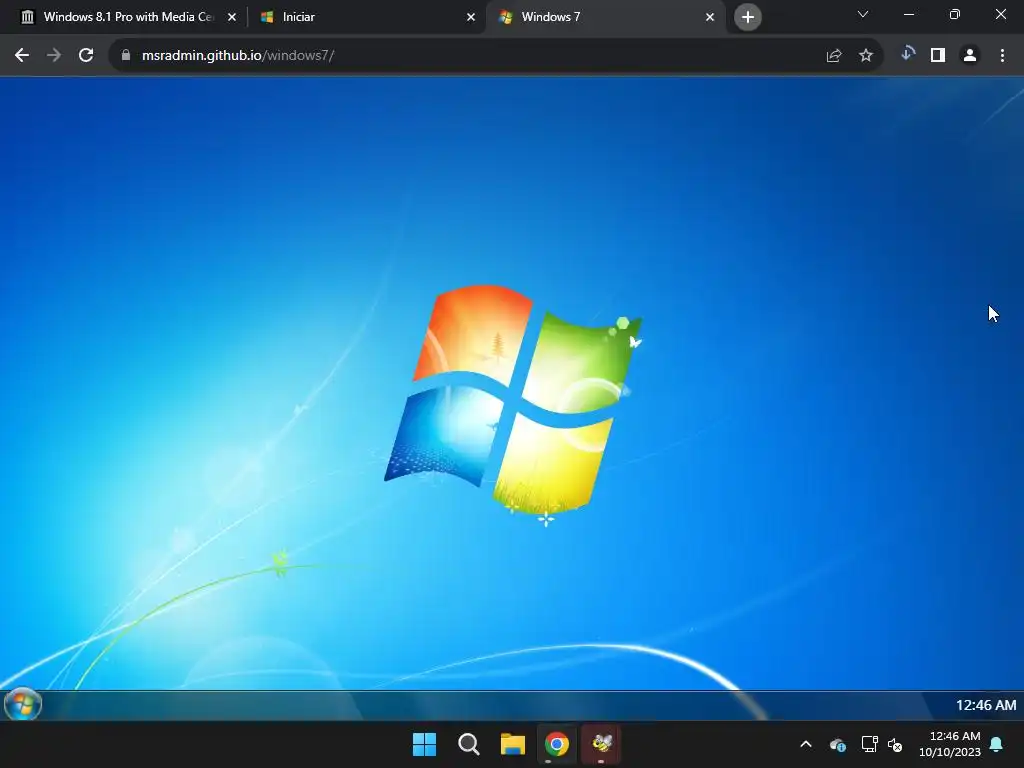Open the OneDrive cloud tray icon
This screenshot has height=768, width=1024.
[838, 744]
